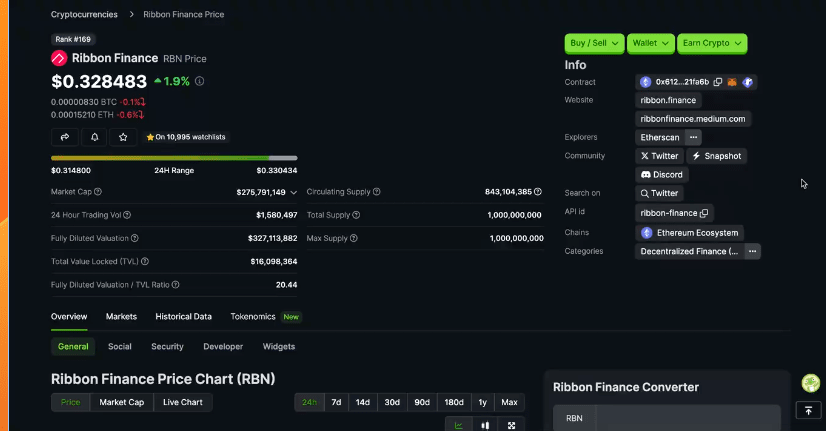The image size is (826, 431).
Task: Select the Max time range
Action: [509, 402]
